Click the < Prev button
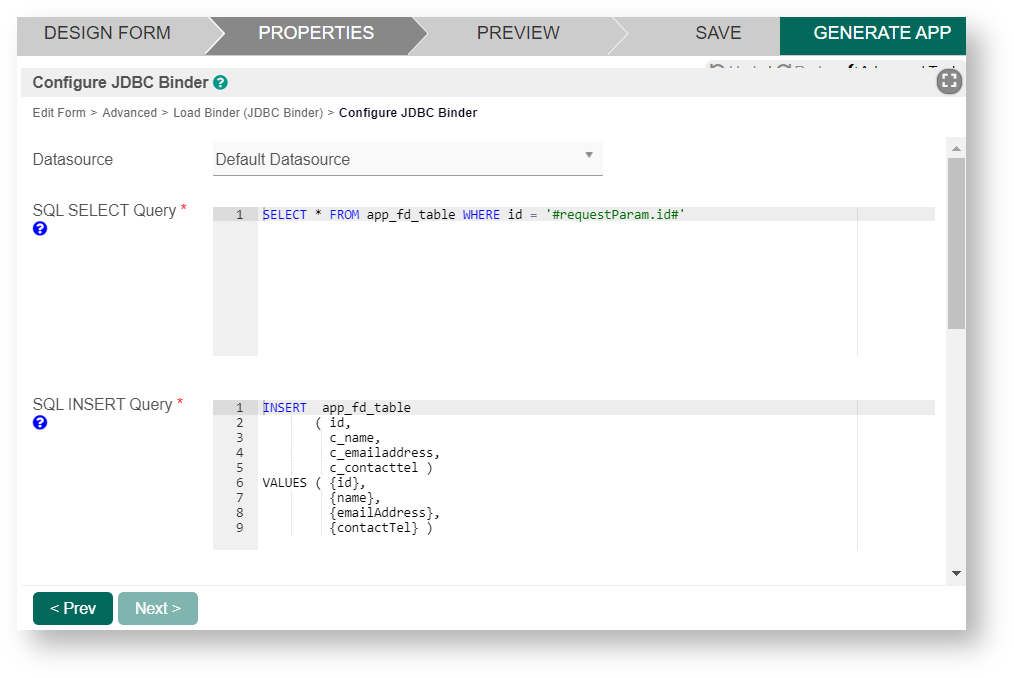Screen dimensions: 1014x678 coord(73,608)
